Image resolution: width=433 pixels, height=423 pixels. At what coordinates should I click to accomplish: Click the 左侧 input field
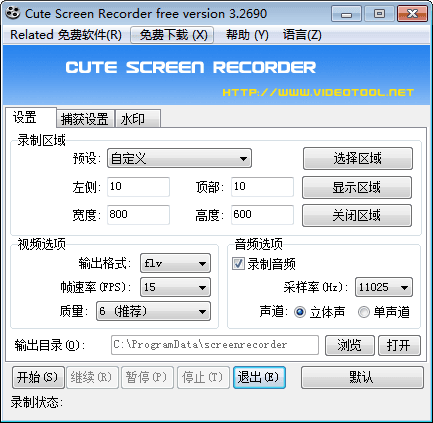(138, 186)
